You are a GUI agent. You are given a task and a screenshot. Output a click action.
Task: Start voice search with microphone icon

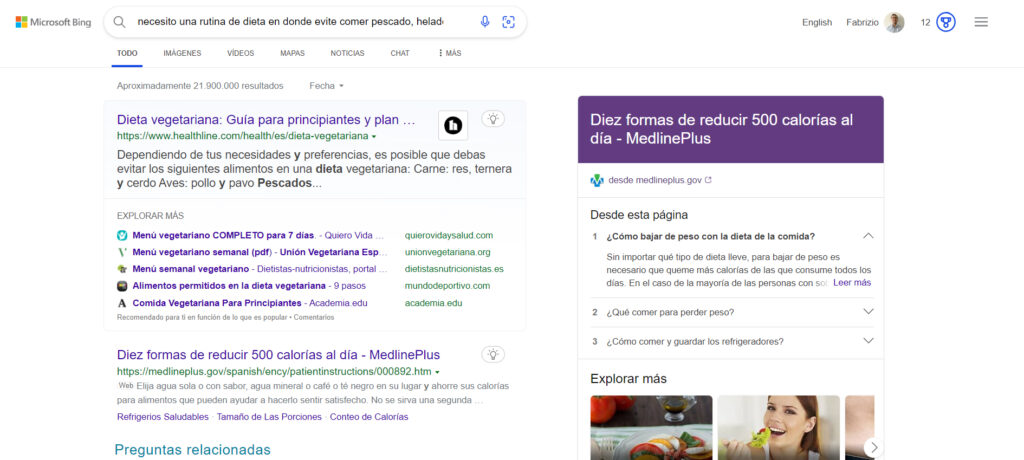485,22
